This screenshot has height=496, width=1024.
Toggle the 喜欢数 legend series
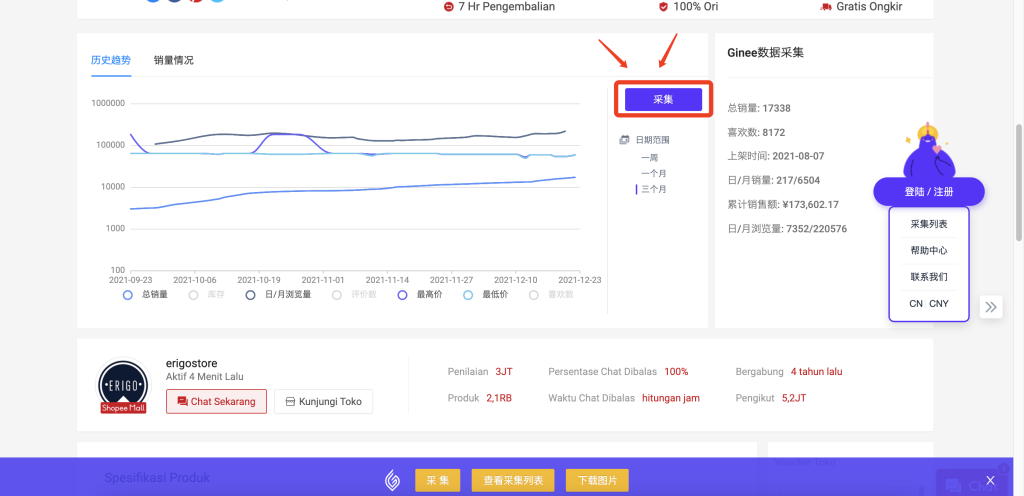point(551,294)
